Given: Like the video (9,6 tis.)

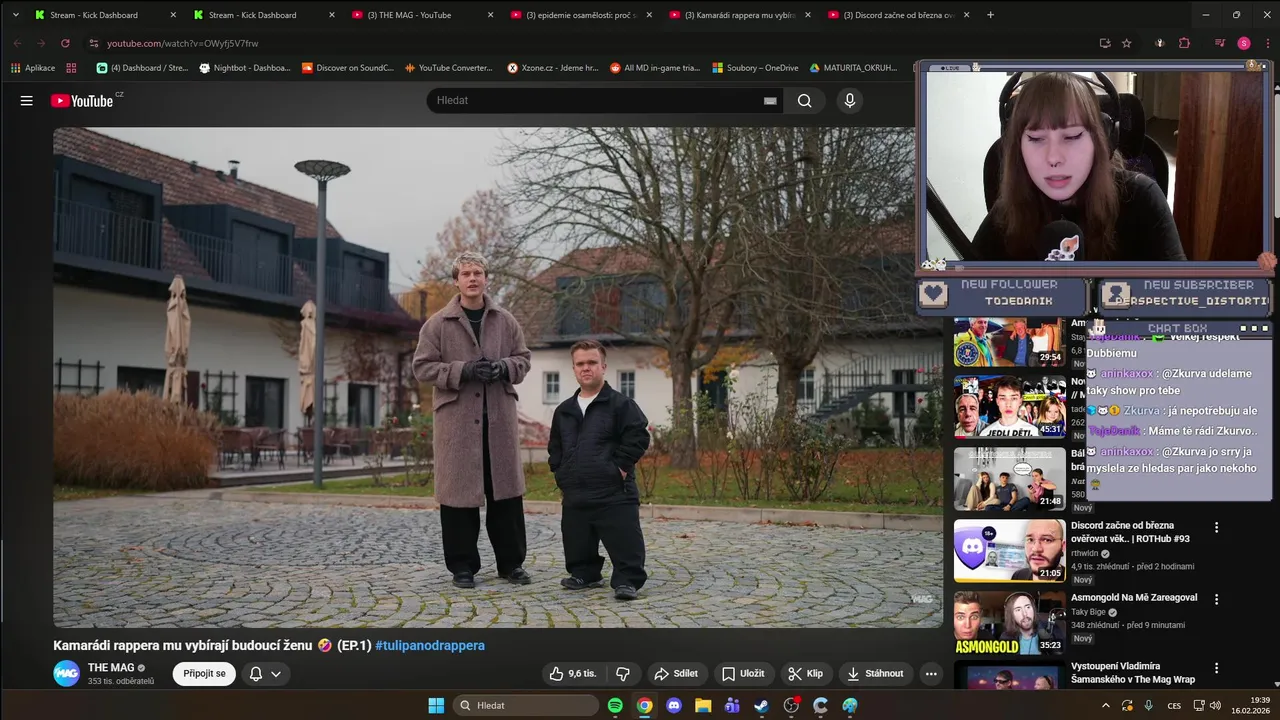Looking at the screenshot, I should 573,674.
